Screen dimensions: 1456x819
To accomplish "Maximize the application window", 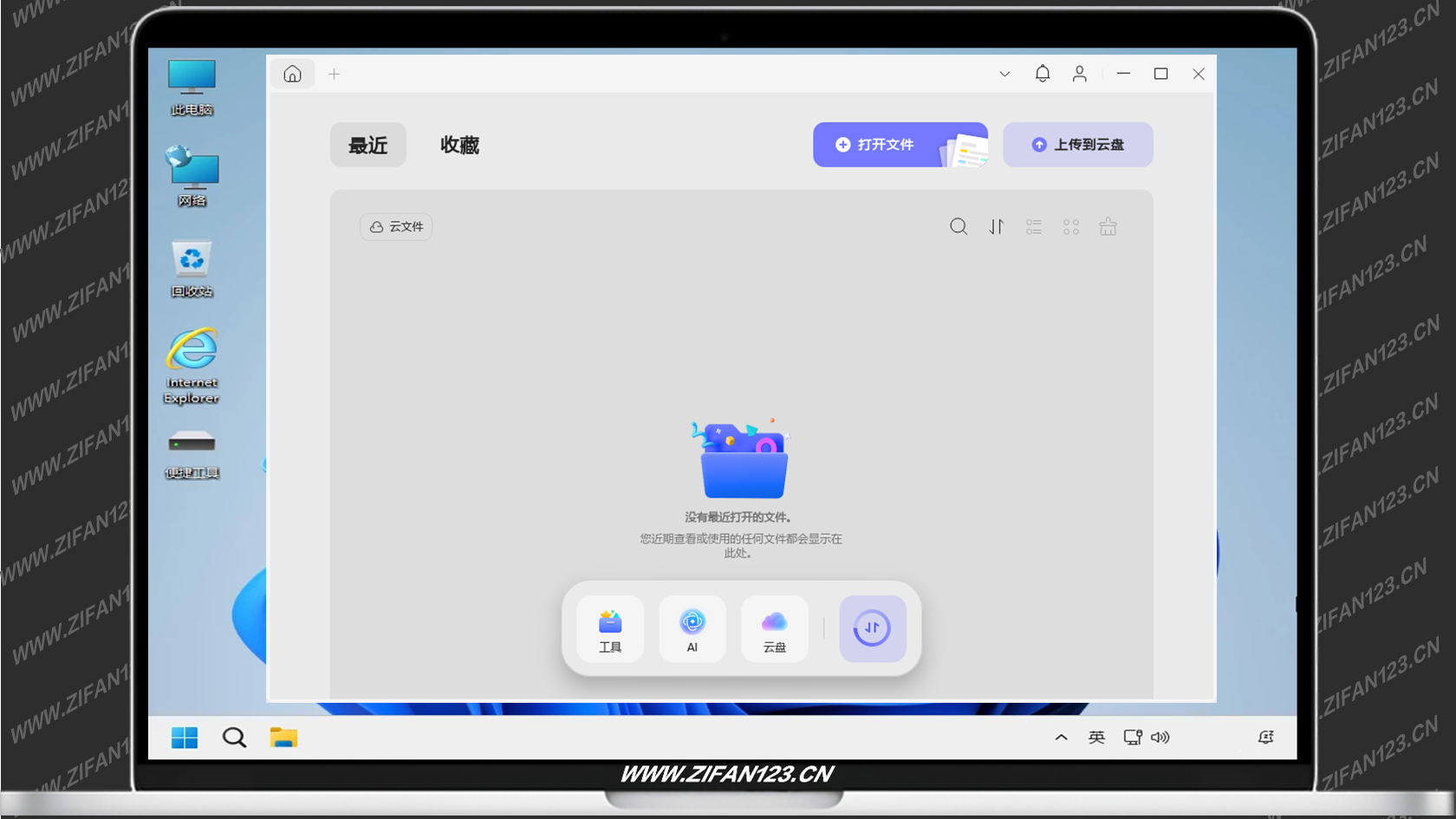I will 1161,75.
